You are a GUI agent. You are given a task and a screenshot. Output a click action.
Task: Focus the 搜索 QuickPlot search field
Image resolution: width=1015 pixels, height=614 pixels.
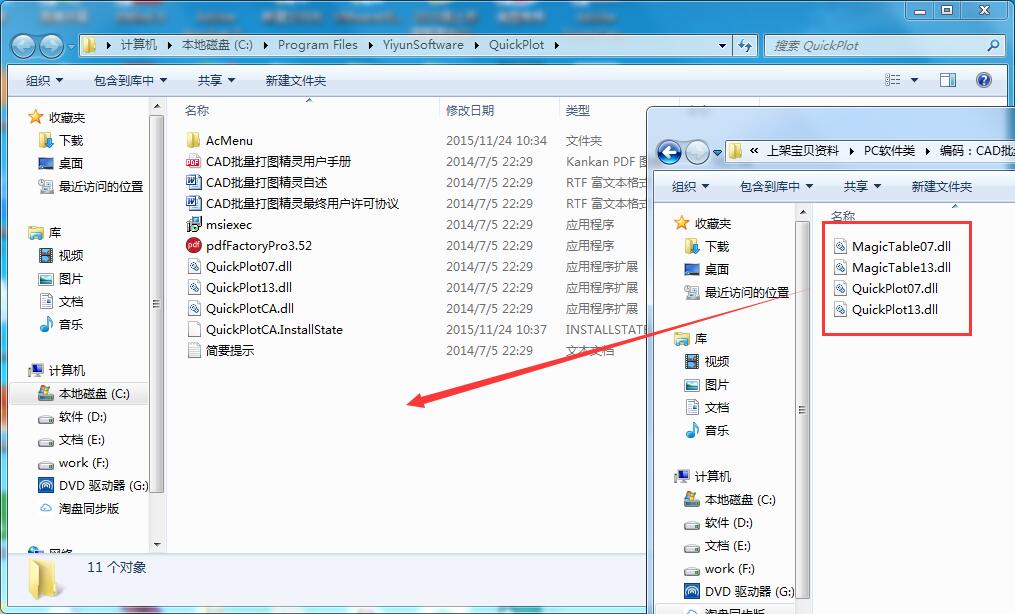(877, 45)
